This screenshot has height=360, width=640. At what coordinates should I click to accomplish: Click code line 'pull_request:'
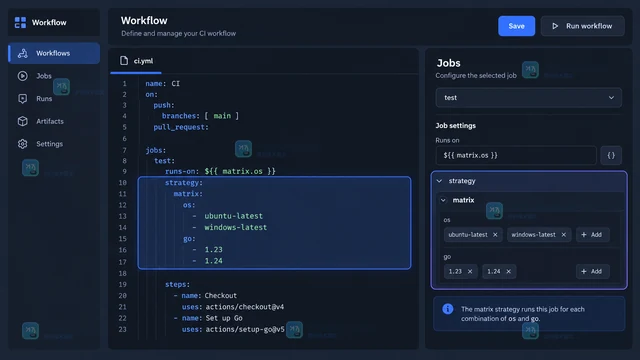181,127
